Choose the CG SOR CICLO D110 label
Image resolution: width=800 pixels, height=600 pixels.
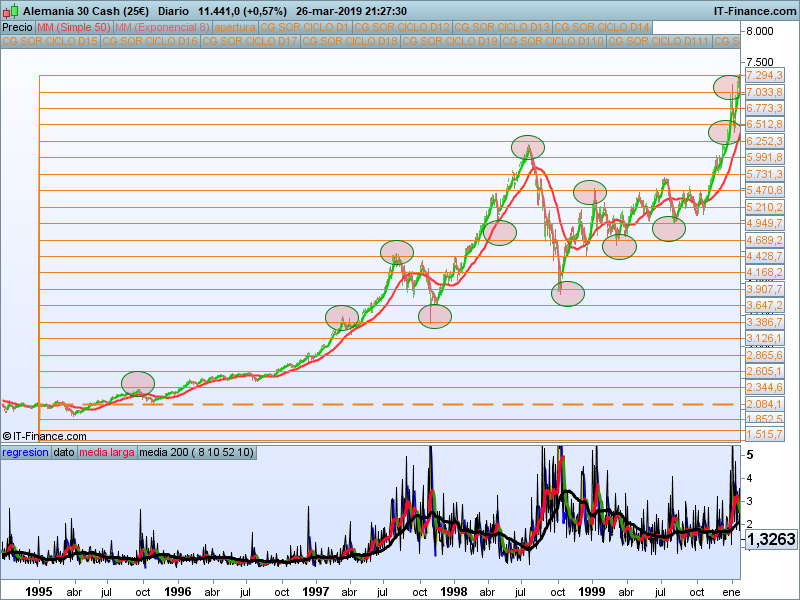coord(553,42)
